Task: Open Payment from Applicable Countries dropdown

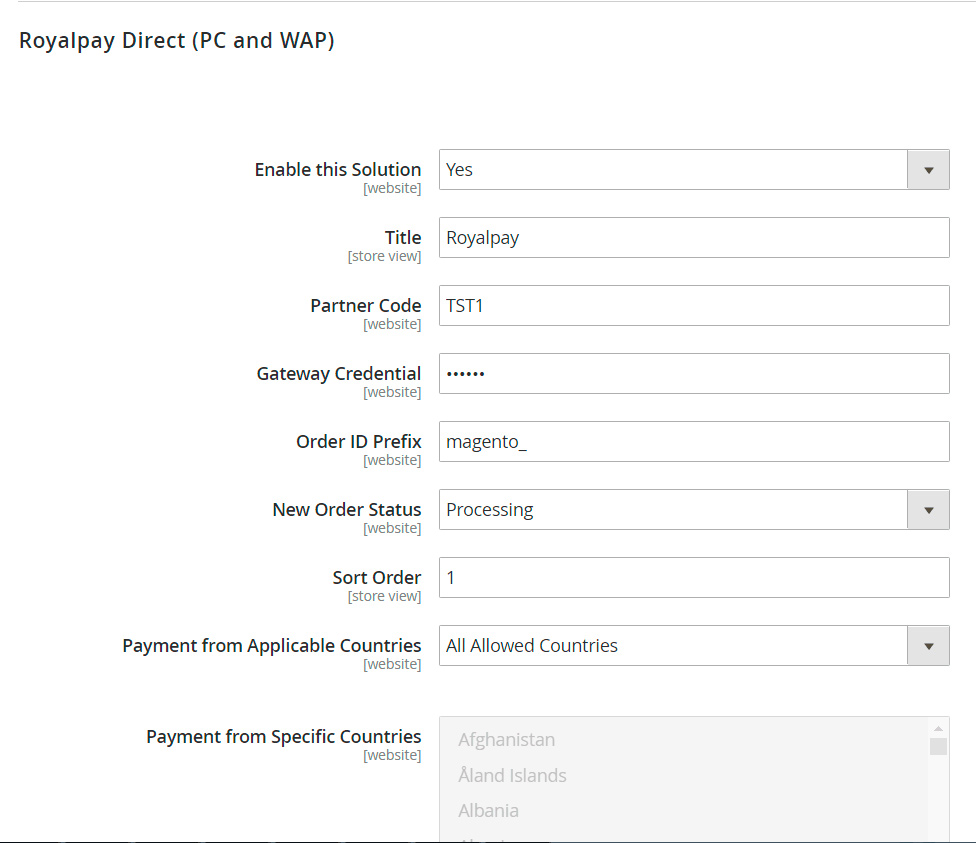Action: [x=694, y=646]
